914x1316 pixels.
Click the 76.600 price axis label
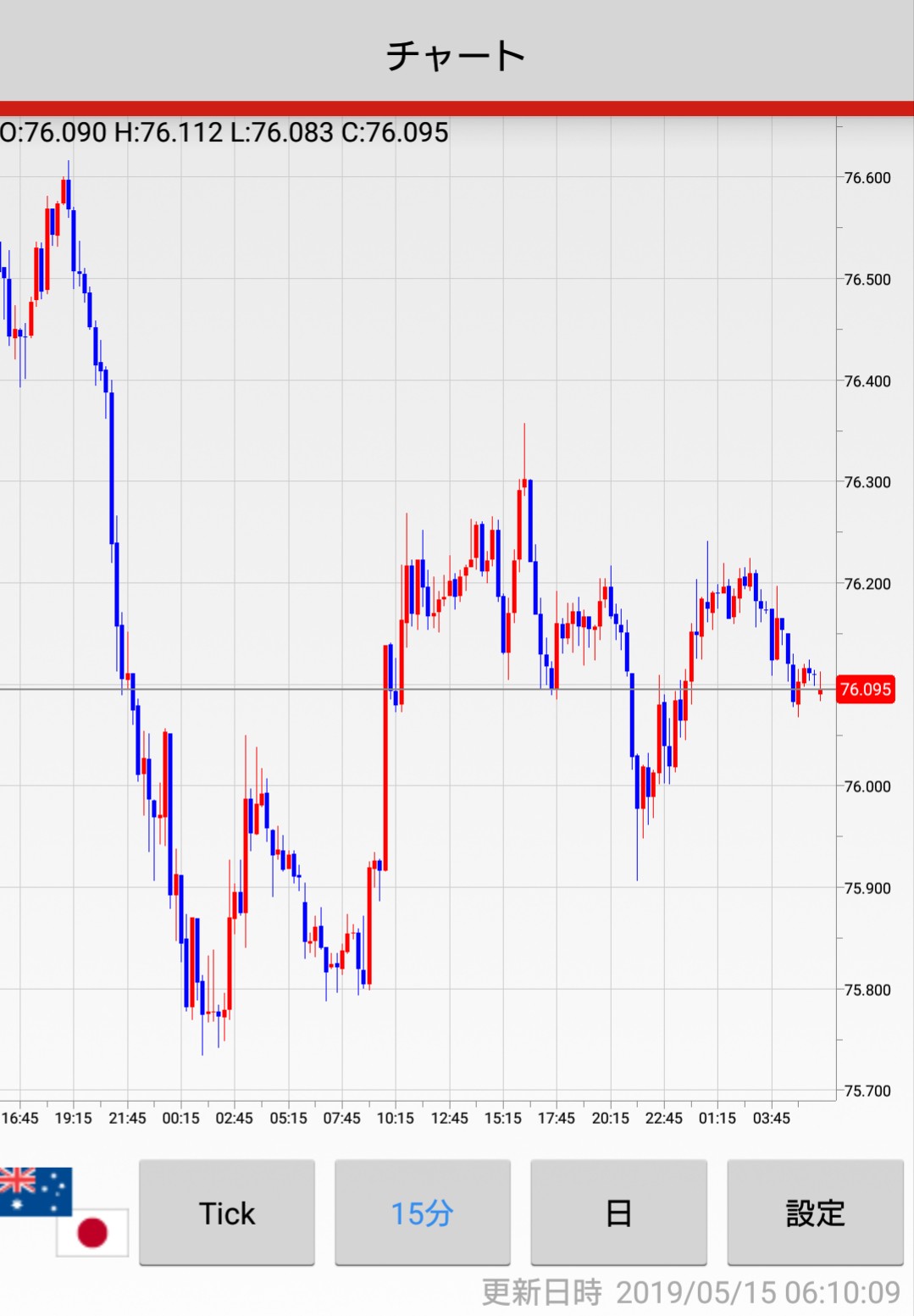[867, 178]
